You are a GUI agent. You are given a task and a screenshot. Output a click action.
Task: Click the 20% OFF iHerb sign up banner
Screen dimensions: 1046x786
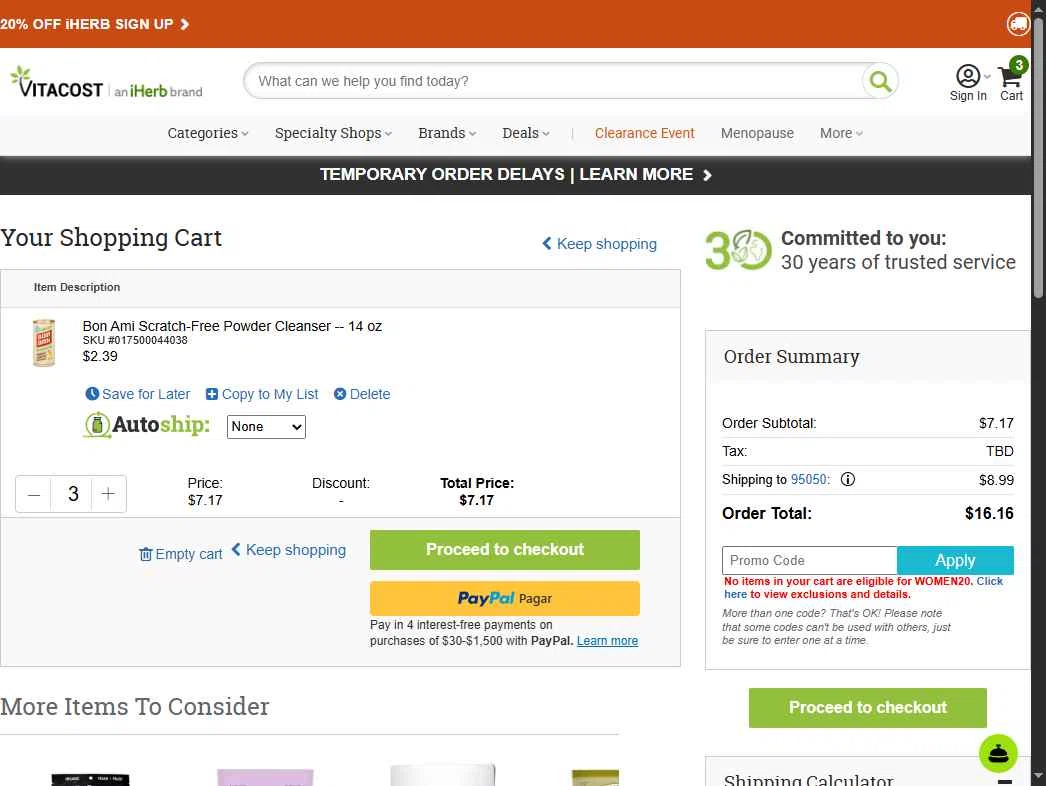coord(95,24)
